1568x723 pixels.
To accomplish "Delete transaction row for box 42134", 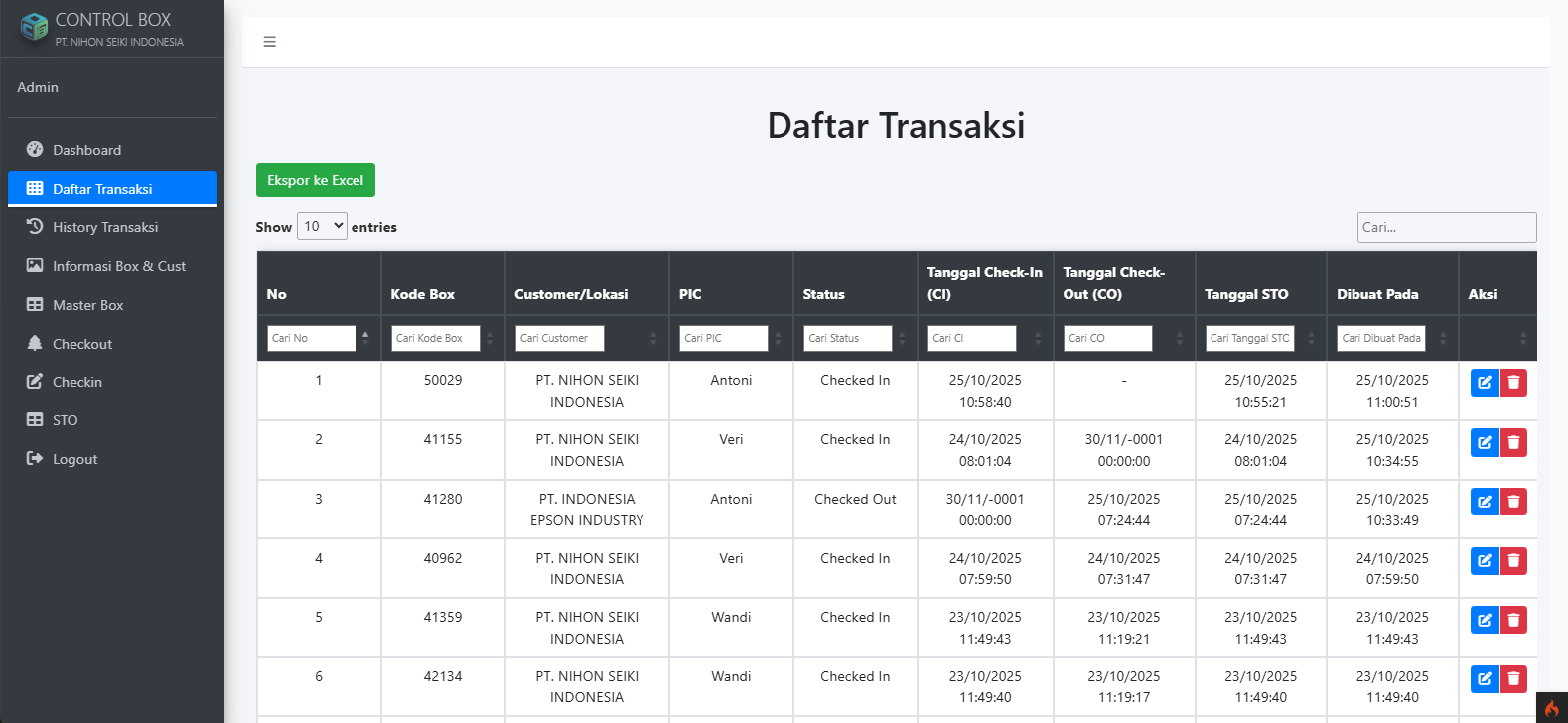I will [1513, 679].
